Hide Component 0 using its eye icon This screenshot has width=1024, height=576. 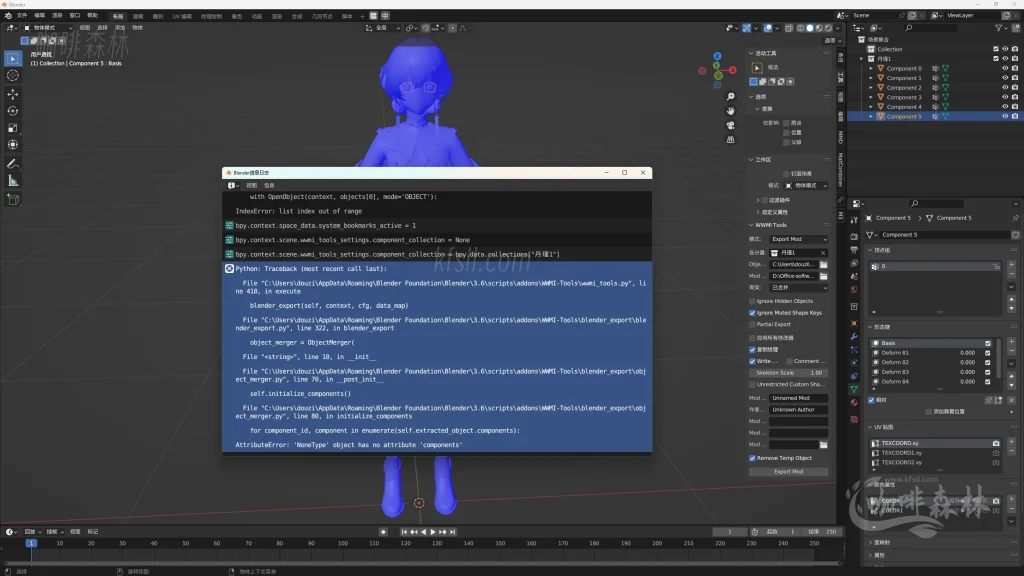click(1005, 68)
